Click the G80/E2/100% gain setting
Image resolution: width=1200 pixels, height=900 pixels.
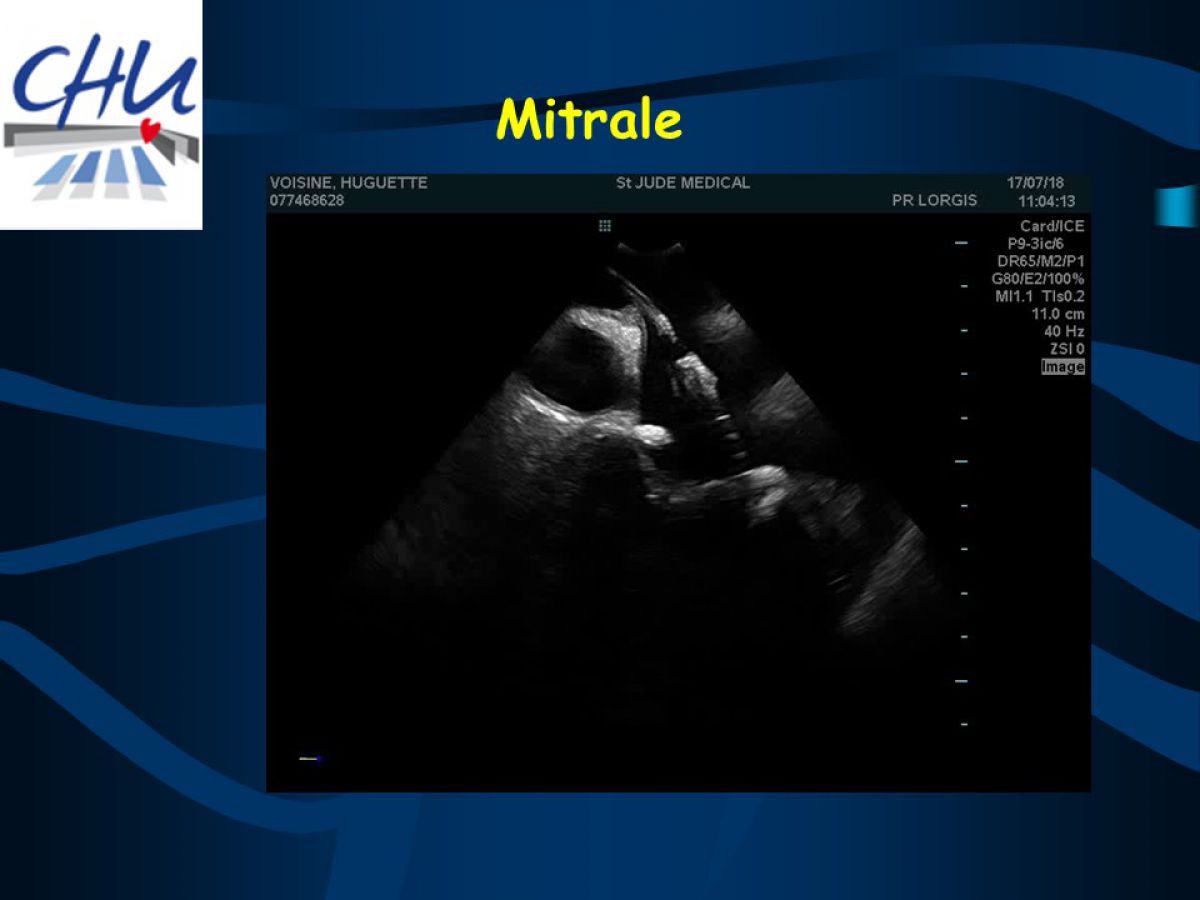(x=1038, y=279)
